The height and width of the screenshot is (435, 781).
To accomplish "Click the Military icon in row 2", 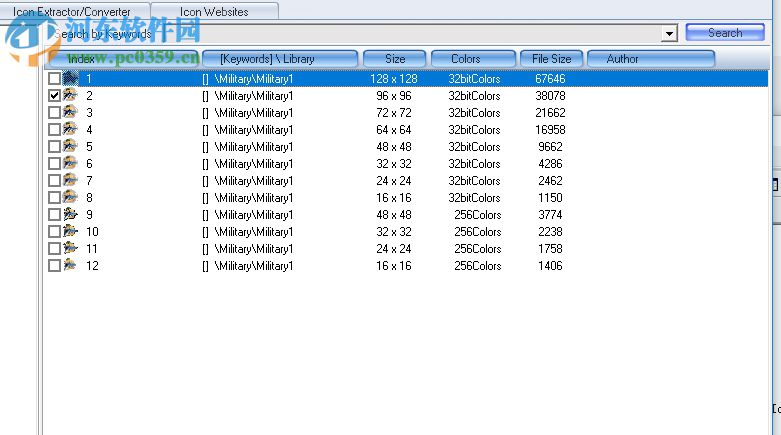I will [70, 95].
